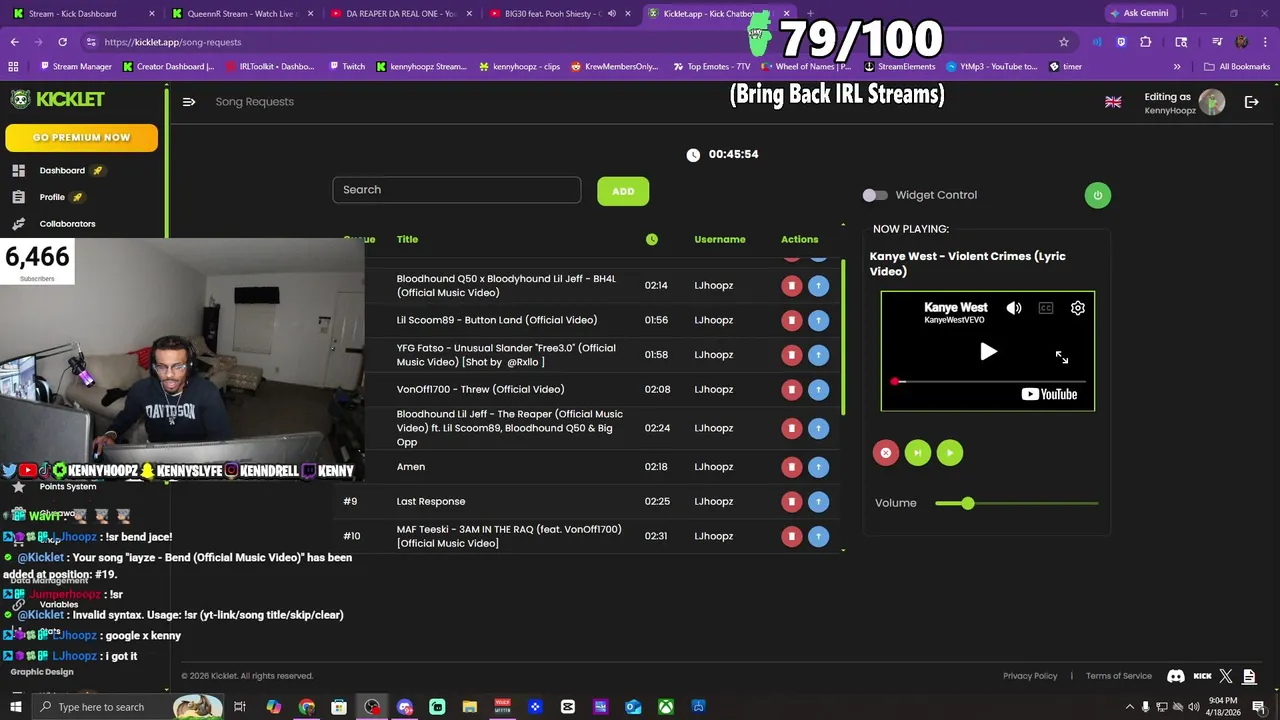This screenshot has width=1280, height=720.
Task: Delete Bloodhound Q50 BH4L song
Action: [791, 286]
